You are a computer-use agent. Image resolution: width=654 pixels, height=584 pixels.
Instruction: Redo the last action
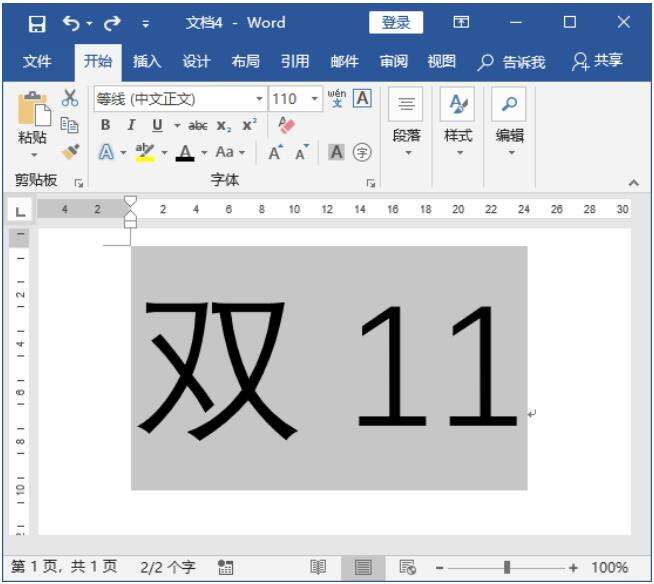[112, 23]
